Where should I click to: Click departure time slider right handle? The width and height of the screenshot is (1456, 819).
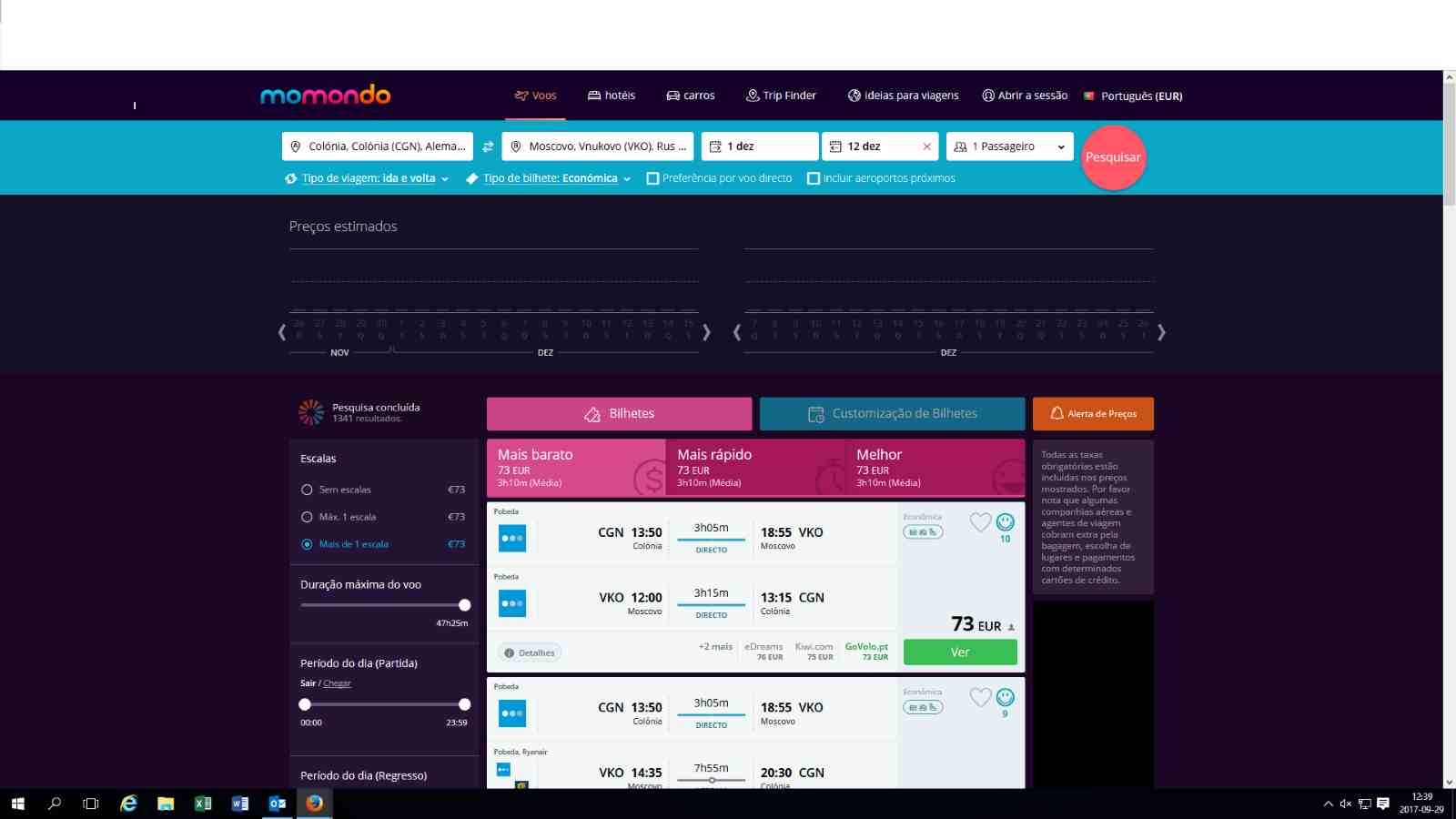[x=465, y=704]
